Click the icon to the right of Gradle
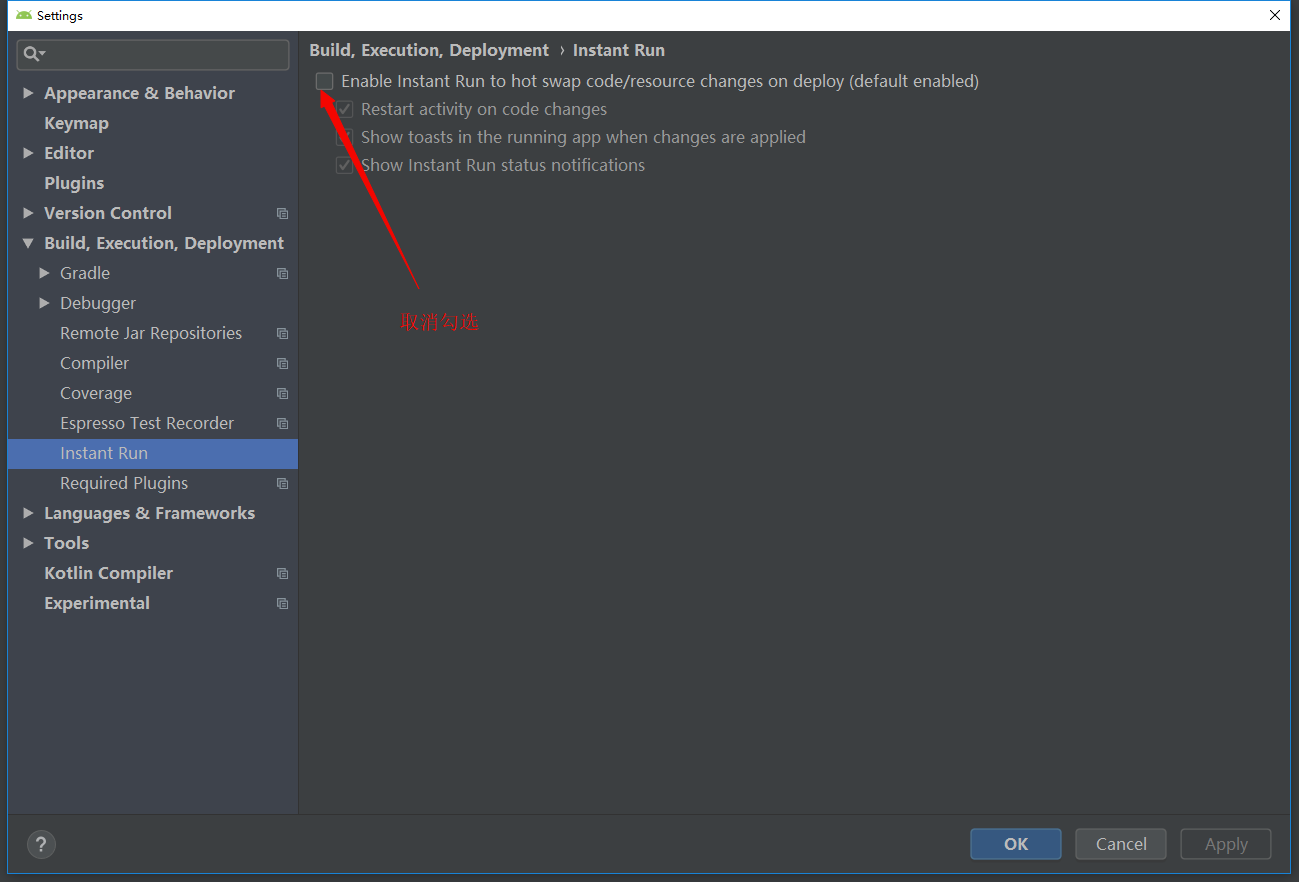This screenshot has width=1299, height=882. tap(281, 273)
